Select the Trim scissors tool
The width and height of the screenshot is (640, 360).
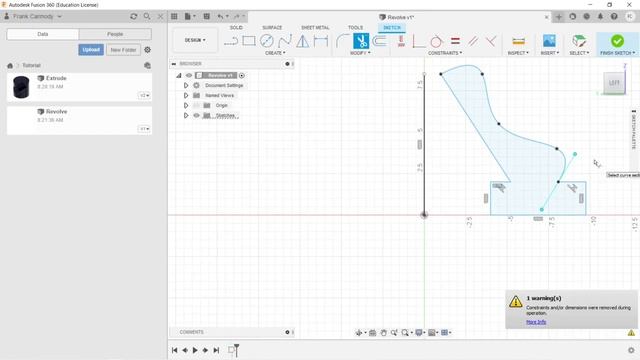click(361, 41)
